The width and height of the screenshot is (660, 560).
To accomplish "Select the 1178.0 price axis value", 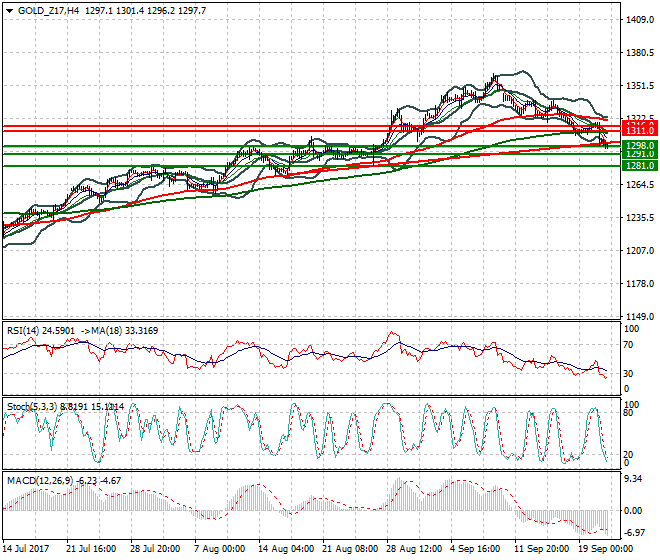I will (640, 284).
